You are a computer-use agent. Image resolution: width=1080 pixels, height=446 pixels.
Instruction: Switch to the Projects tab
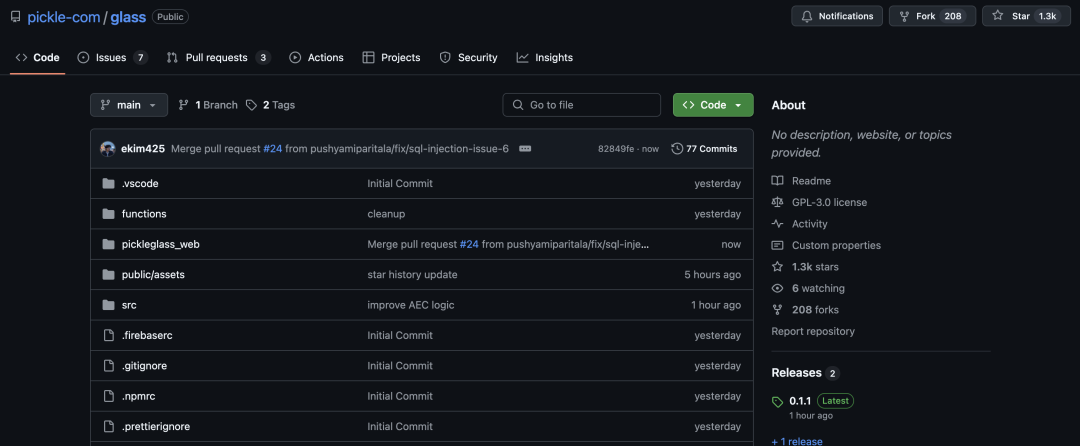click(x=391, y=58)
